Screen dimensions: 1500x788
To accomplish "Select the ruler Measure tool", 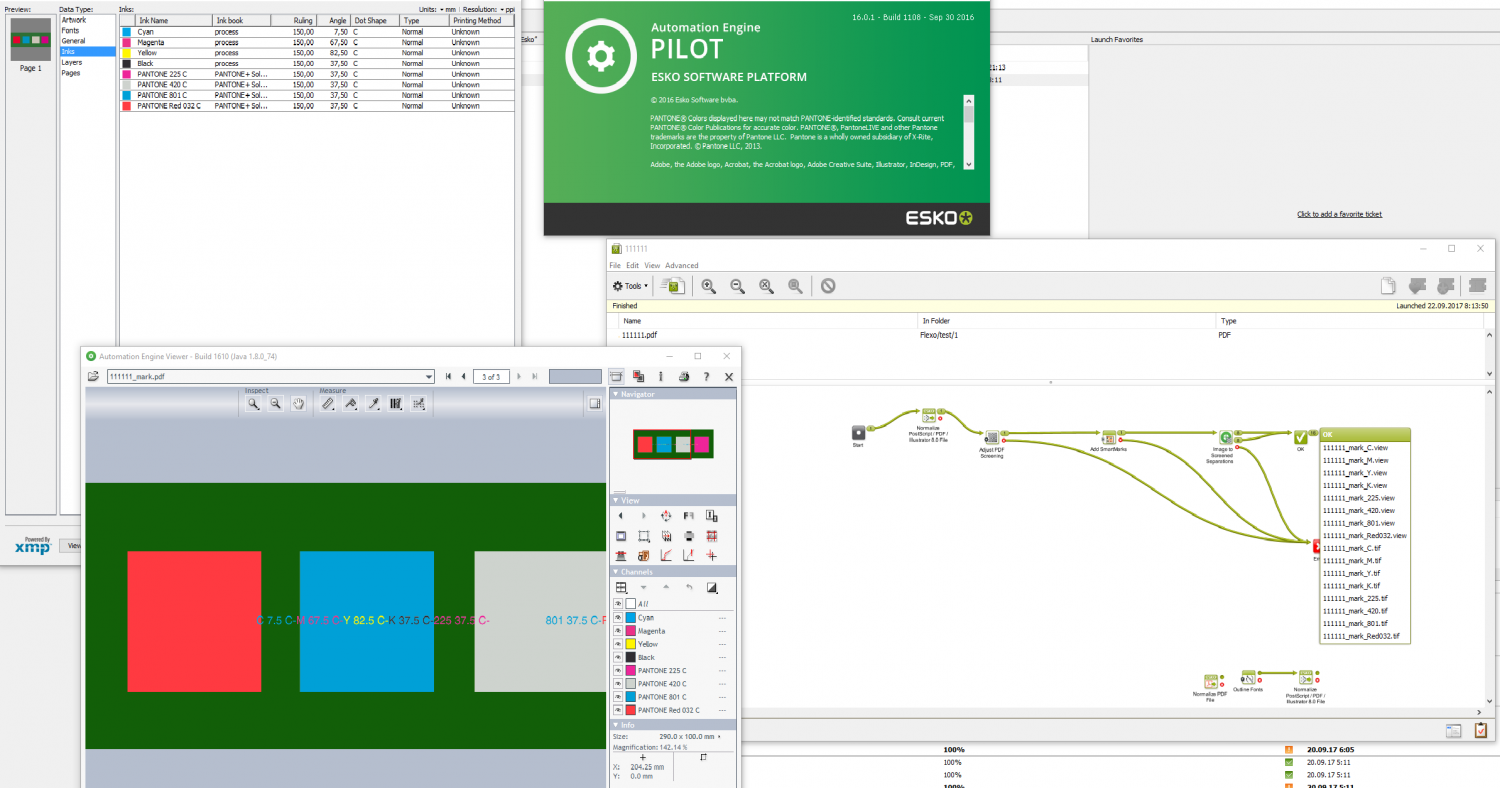I will (x=328, y=404).
